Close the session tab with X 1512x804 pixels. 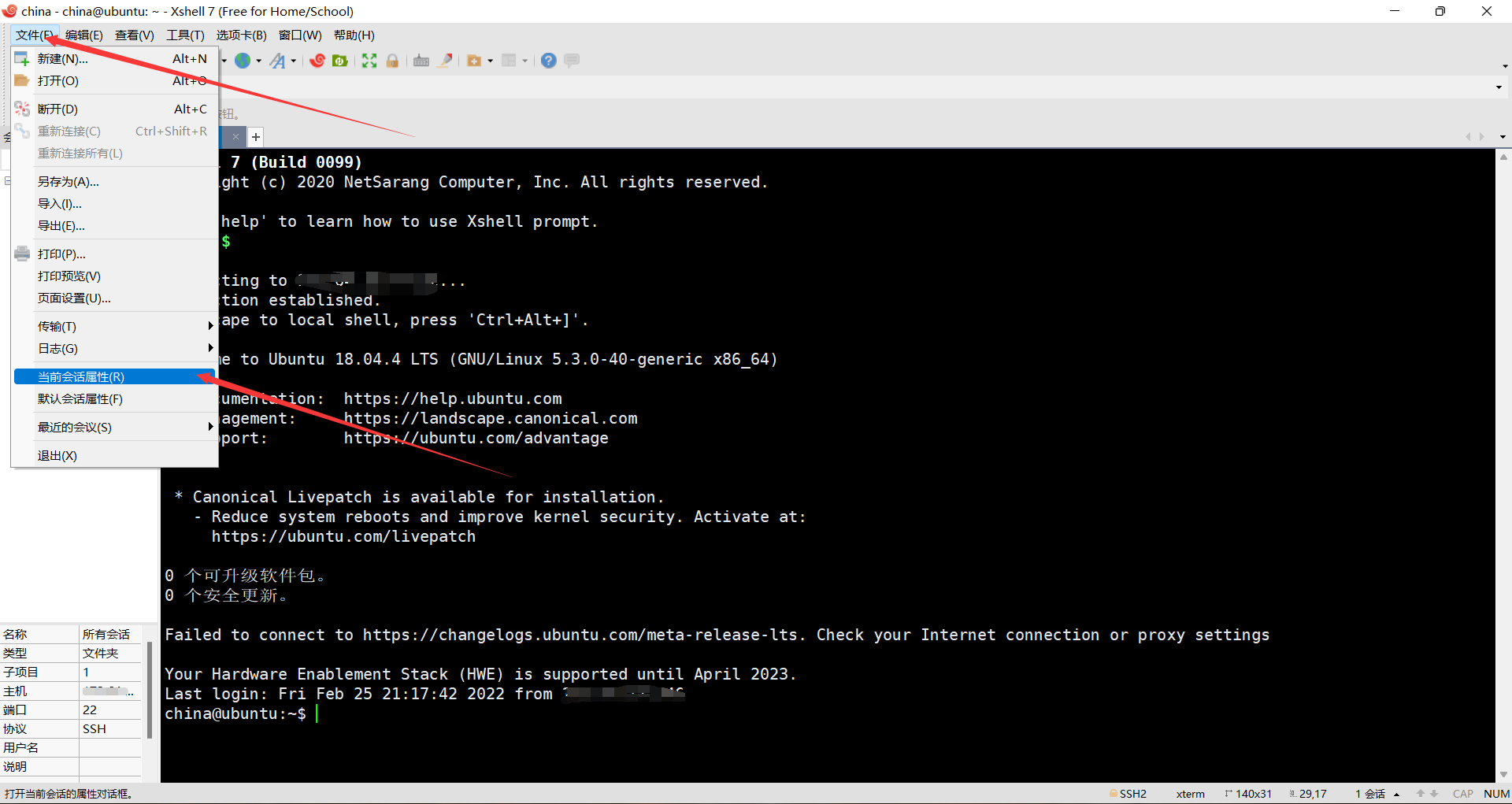click(x=235, y=136)
